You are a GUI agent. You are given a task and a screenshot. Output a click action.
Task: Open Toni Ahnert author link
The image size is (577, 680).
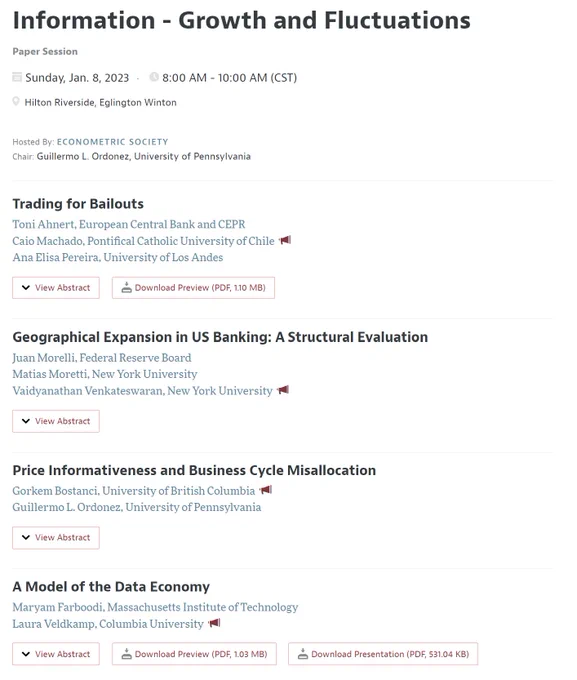point(129,224)
